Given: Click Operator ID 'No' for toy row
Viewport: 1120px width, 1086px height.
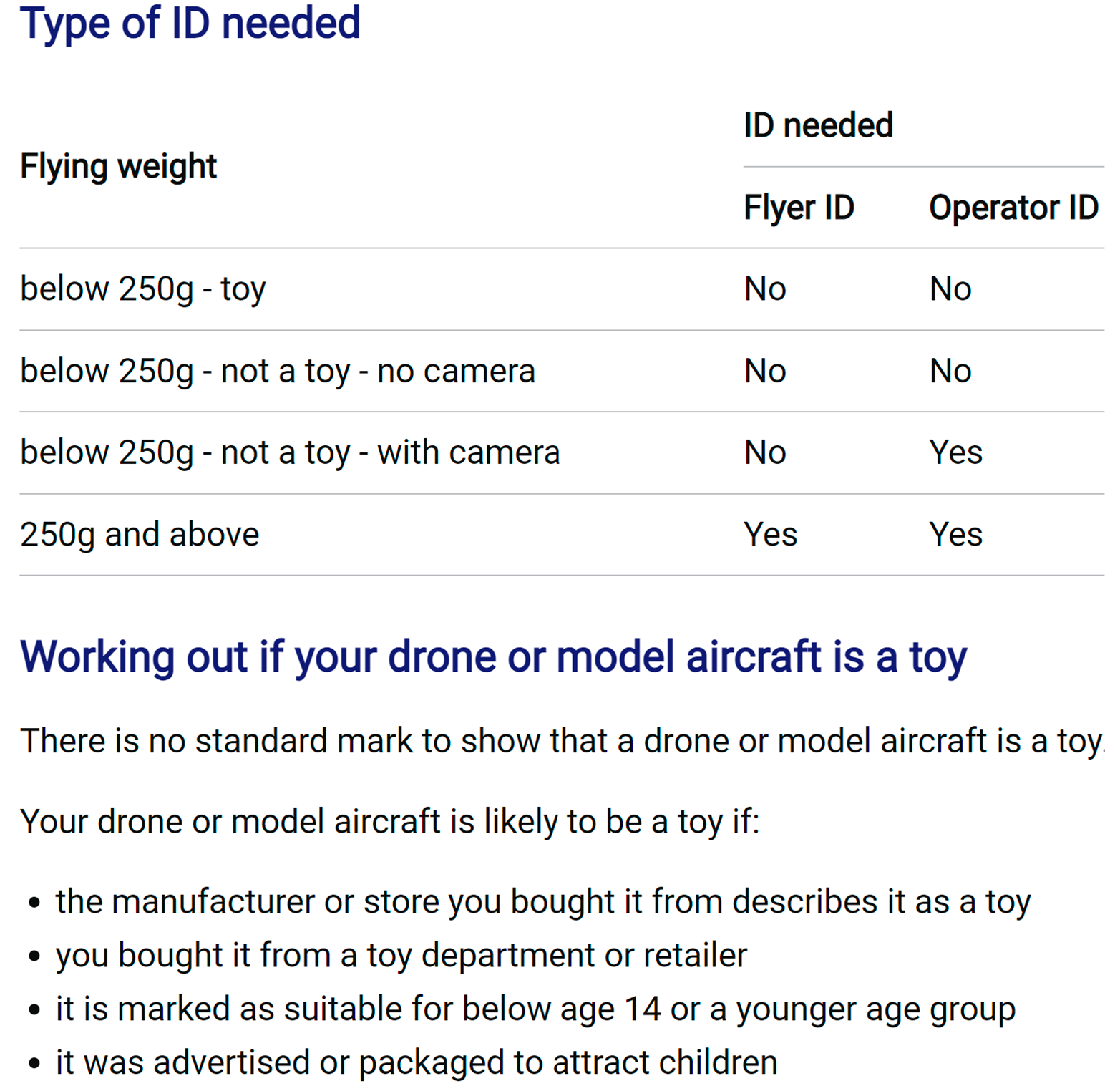Looking at the screenshot, I should [950, 289].
